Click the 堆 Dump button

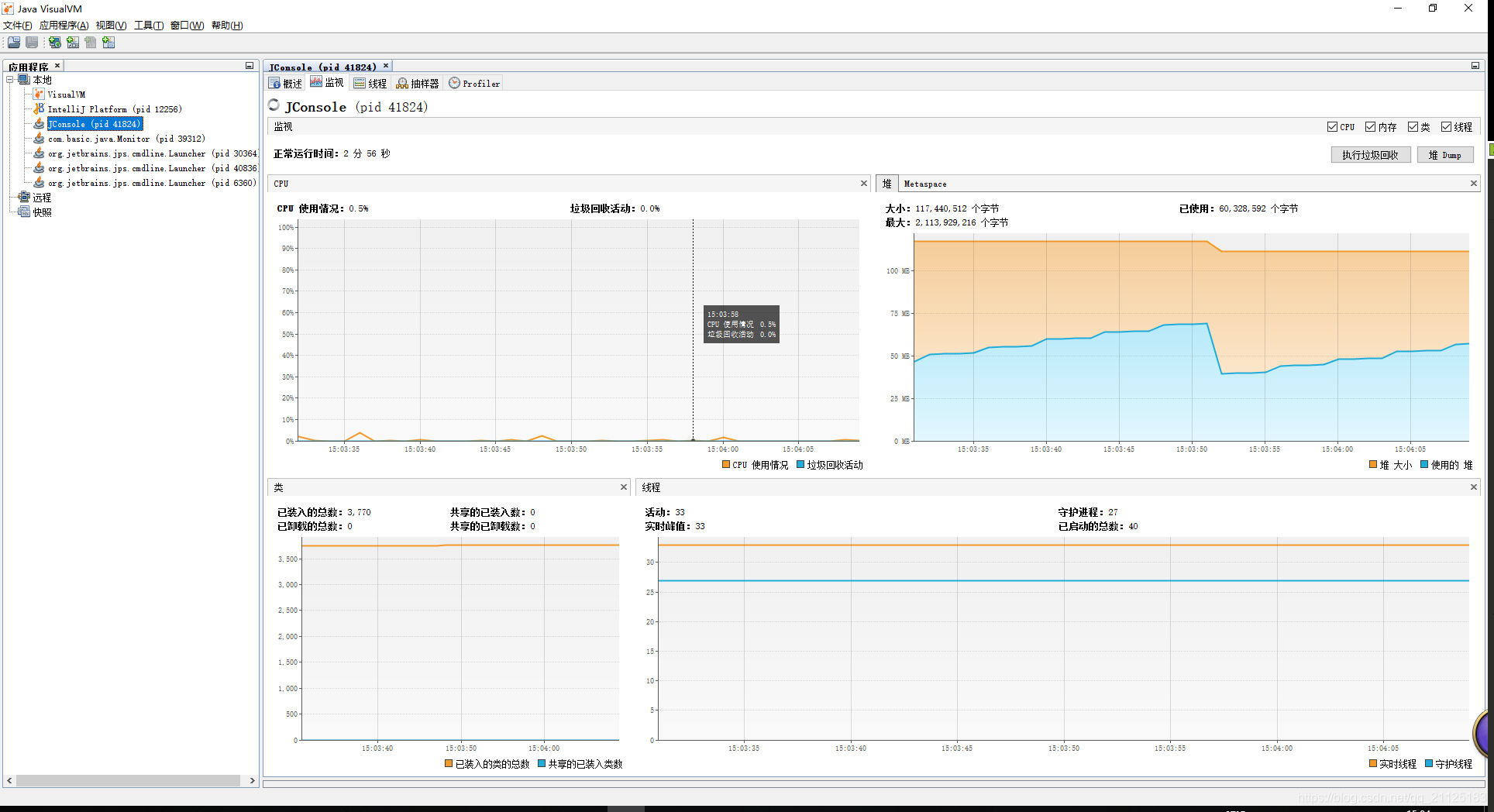(x=1445, y=155)
